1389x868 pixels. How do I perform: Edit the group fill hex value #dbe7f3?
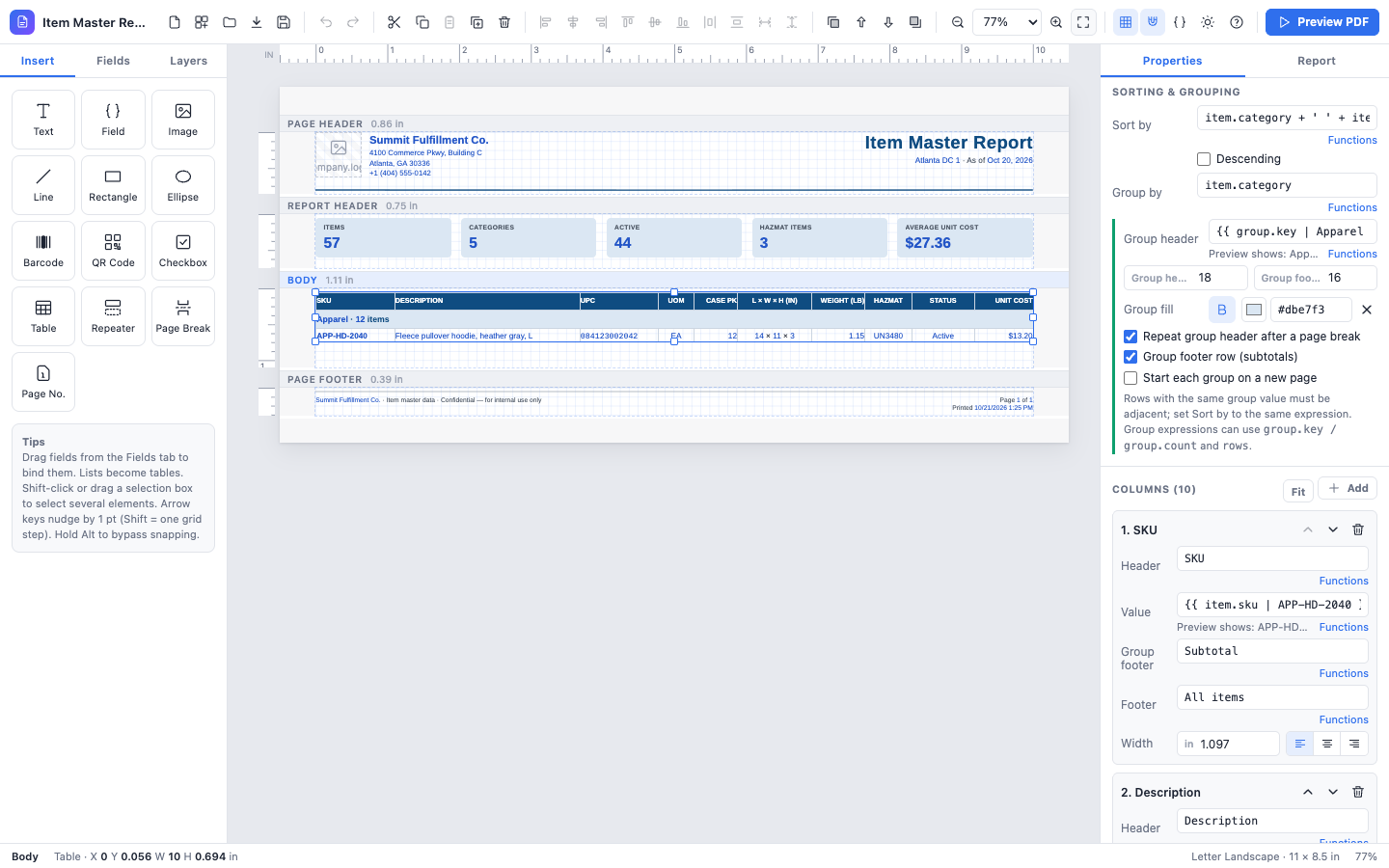coord(1312,310)
